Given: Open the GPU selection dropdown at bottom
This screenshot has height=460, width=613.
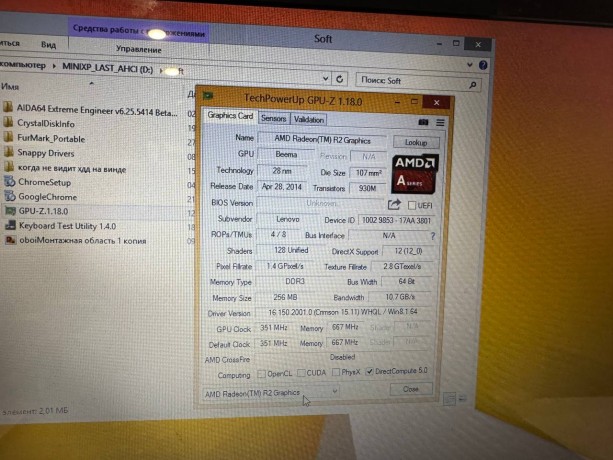Looking at the screenshot, I should (x=271, y=392).
